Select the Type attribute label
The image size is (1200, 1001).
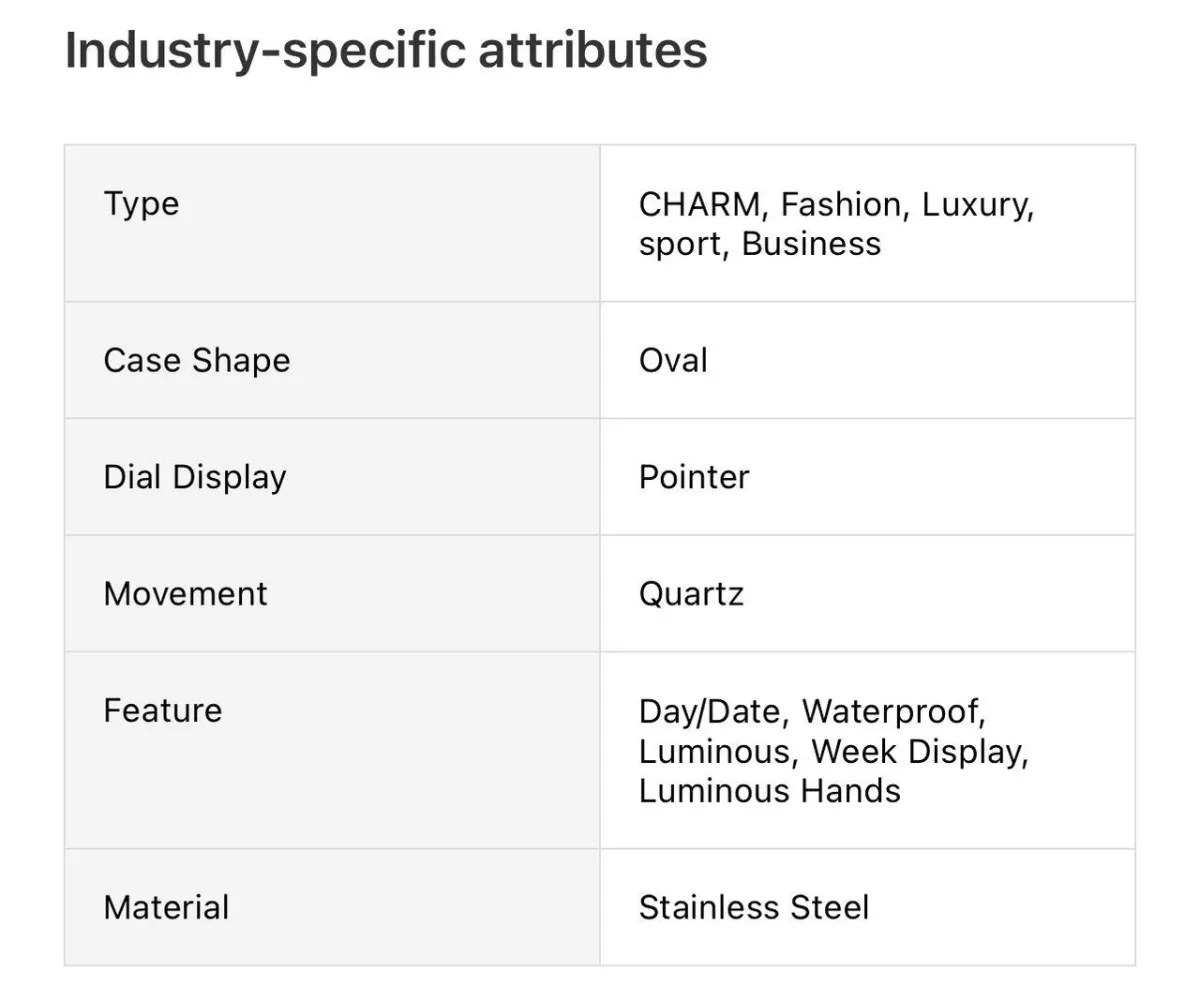point(141,204)
